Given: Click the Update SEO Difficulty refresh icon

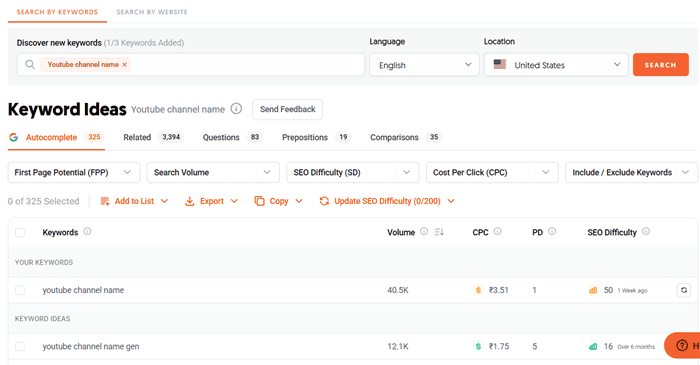Looking at the screenshot, I should tap(324, 201).
